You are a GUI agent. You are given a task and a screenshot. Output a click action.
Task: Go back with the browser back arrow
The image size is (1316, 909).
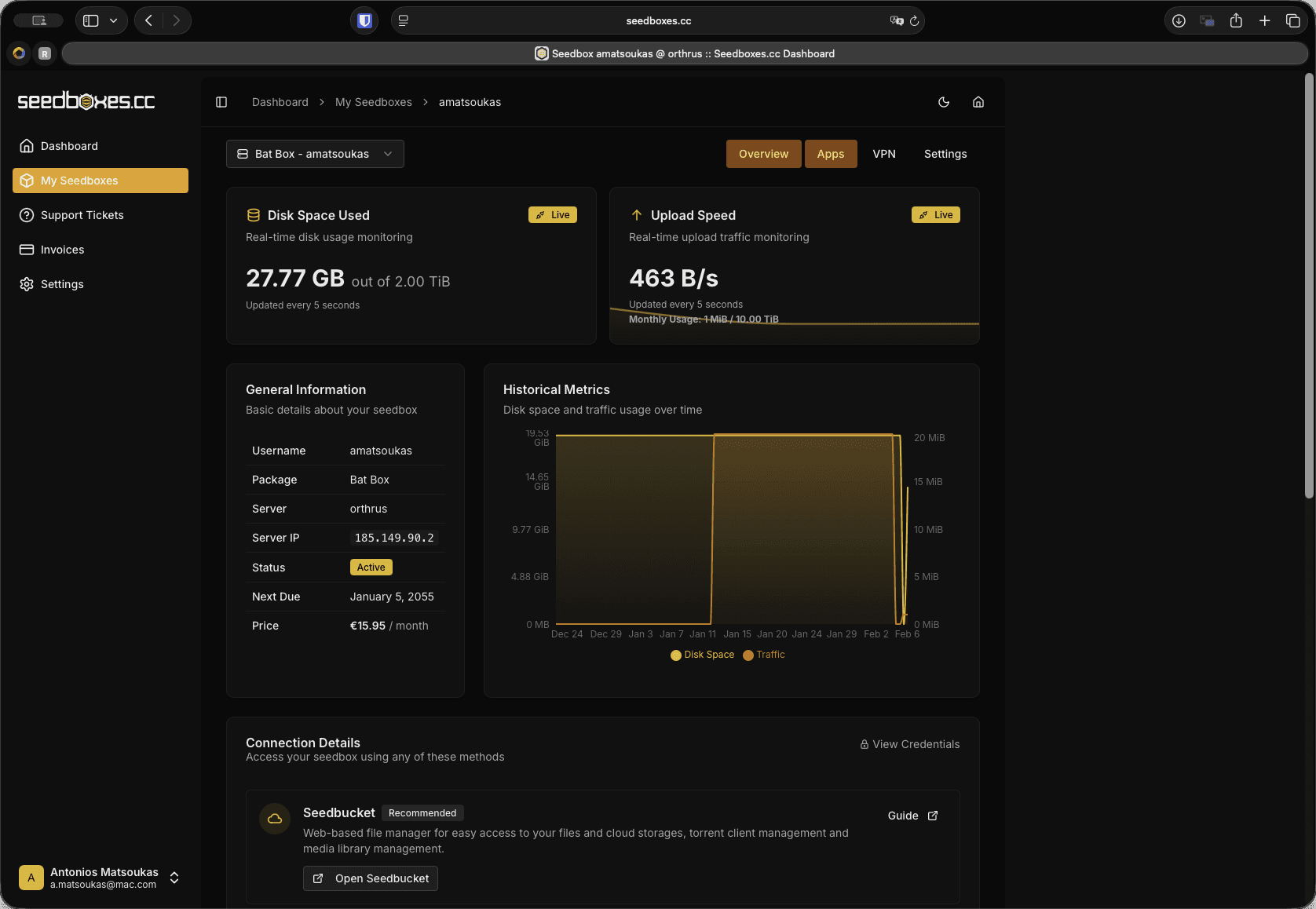coord(148,21)
